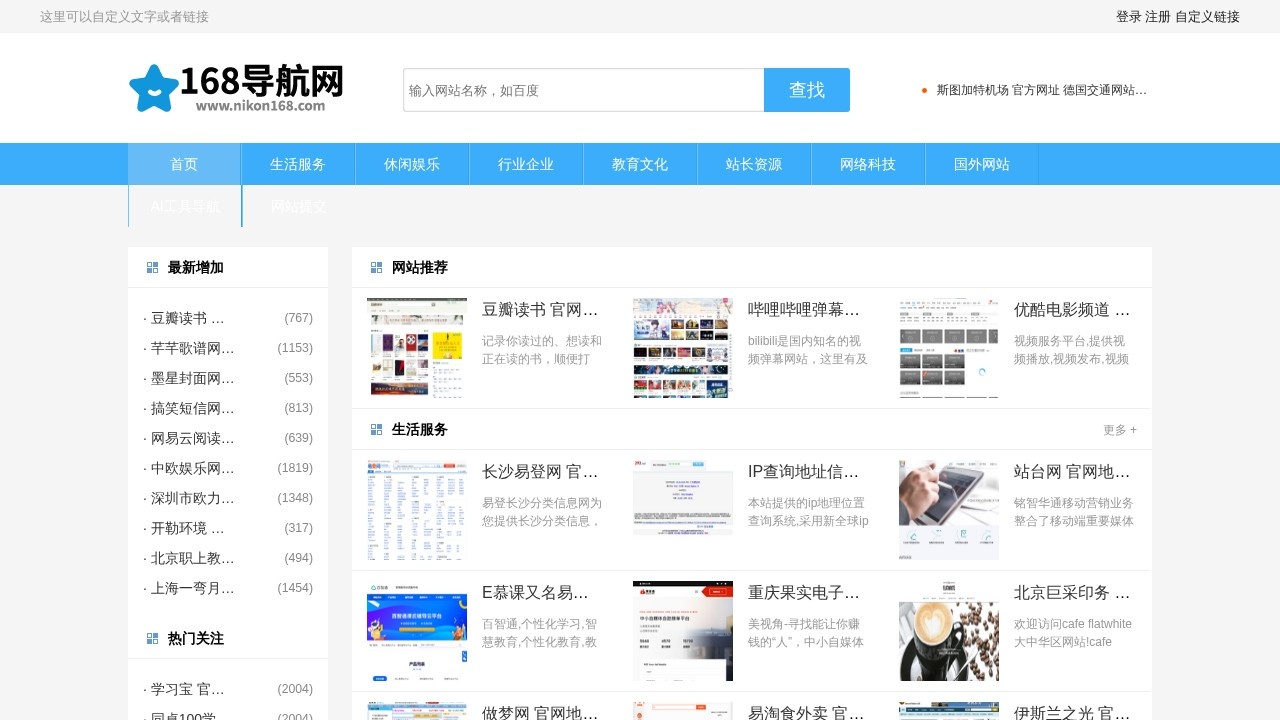
Task: Open 墨星封面网 in sidebar list
Action: pos(193,378)
